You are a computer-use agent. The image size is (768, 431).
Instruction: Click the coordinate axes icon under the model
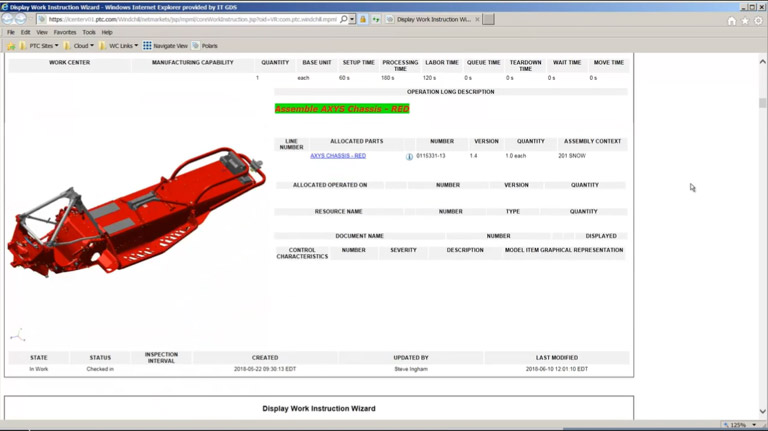click(18, 335)
